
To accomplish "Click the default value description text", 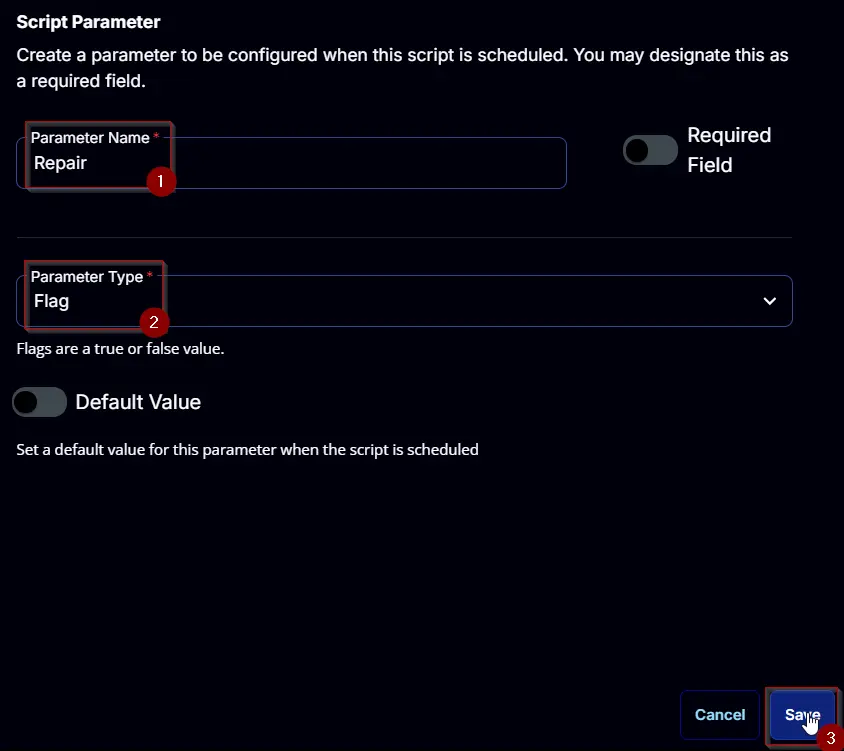I will (x=247, y=450).
